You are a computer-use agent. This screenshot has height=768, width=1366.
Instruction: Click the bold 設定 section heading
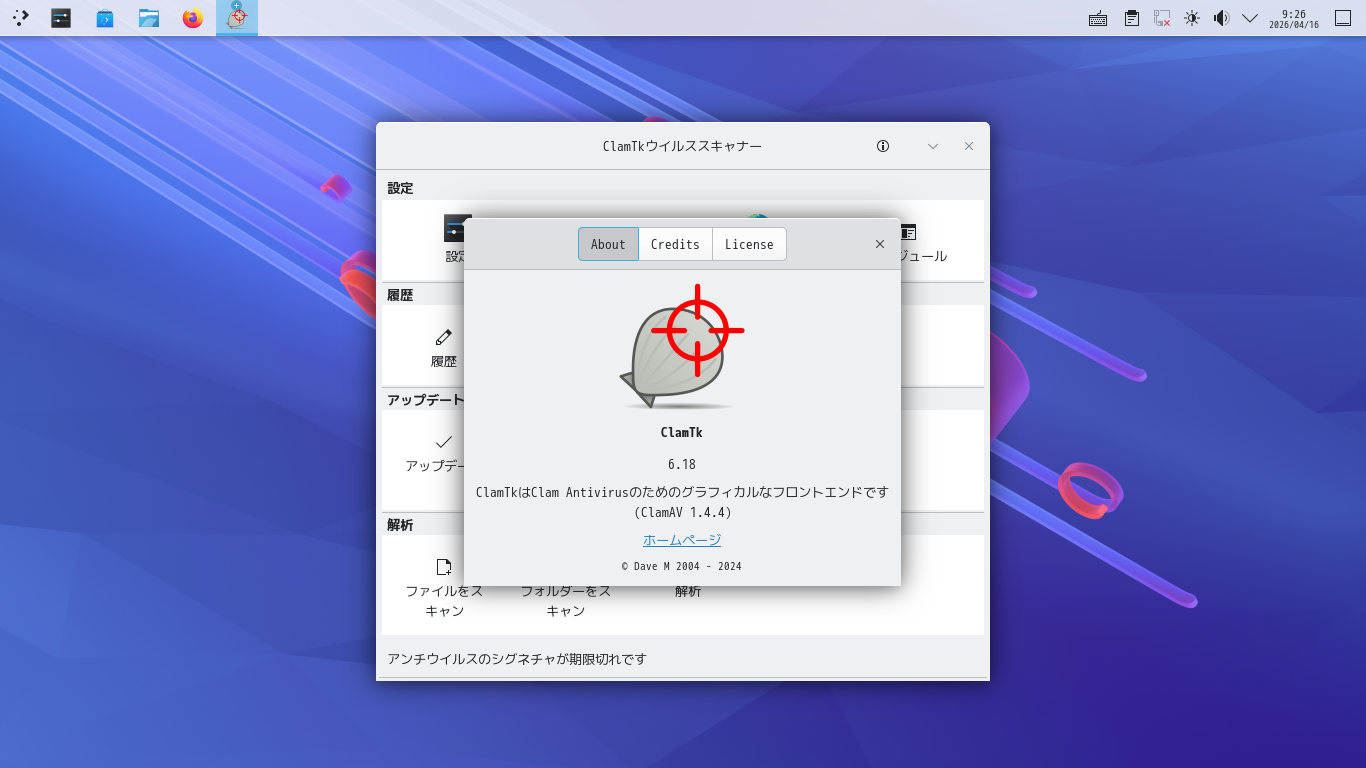point(400,188)
